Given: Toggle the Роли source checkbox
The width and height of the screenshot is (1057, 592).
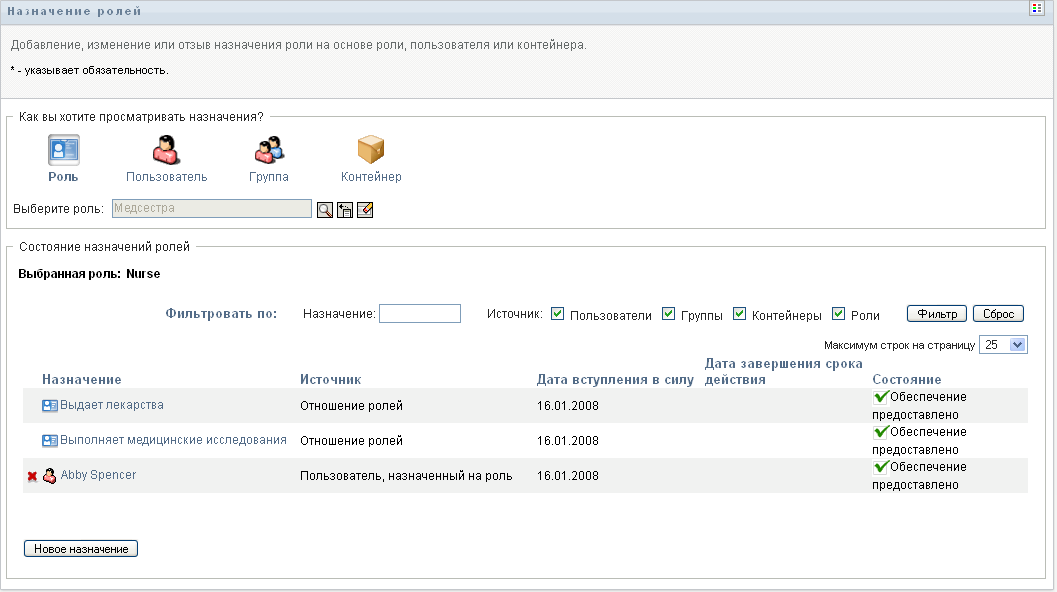Looking at the screenshot, I should [839, 314].
